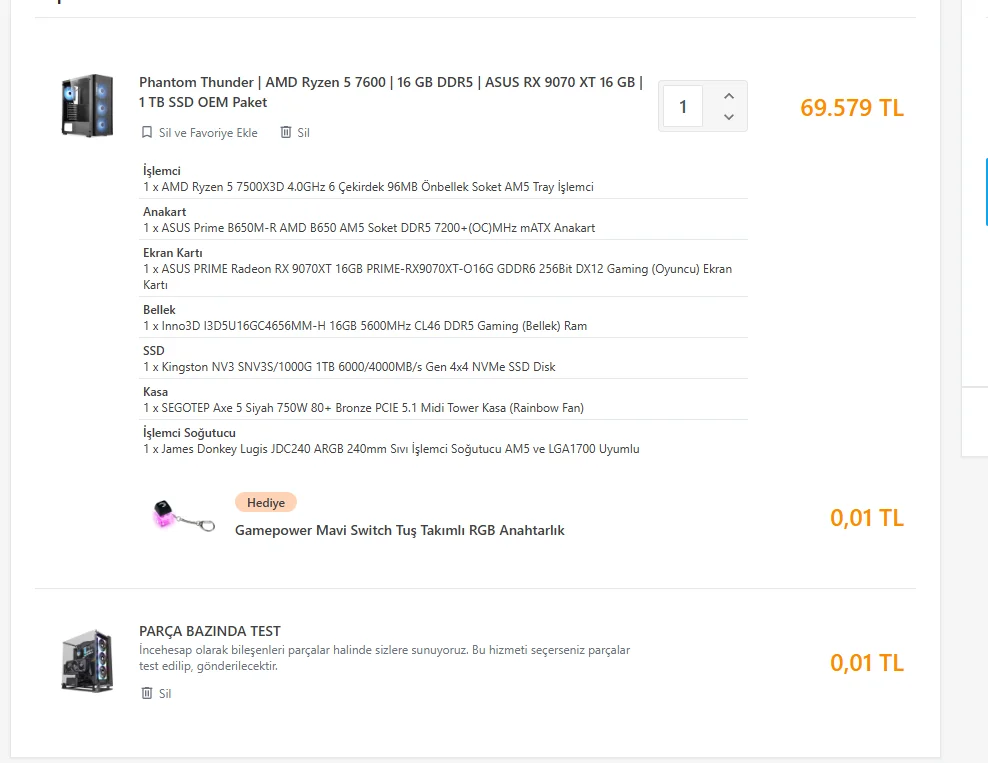Select the SEGOTEP Axe 5 Kasa line
The width and height of the screenshot is (988, 763).
[364, 408]
